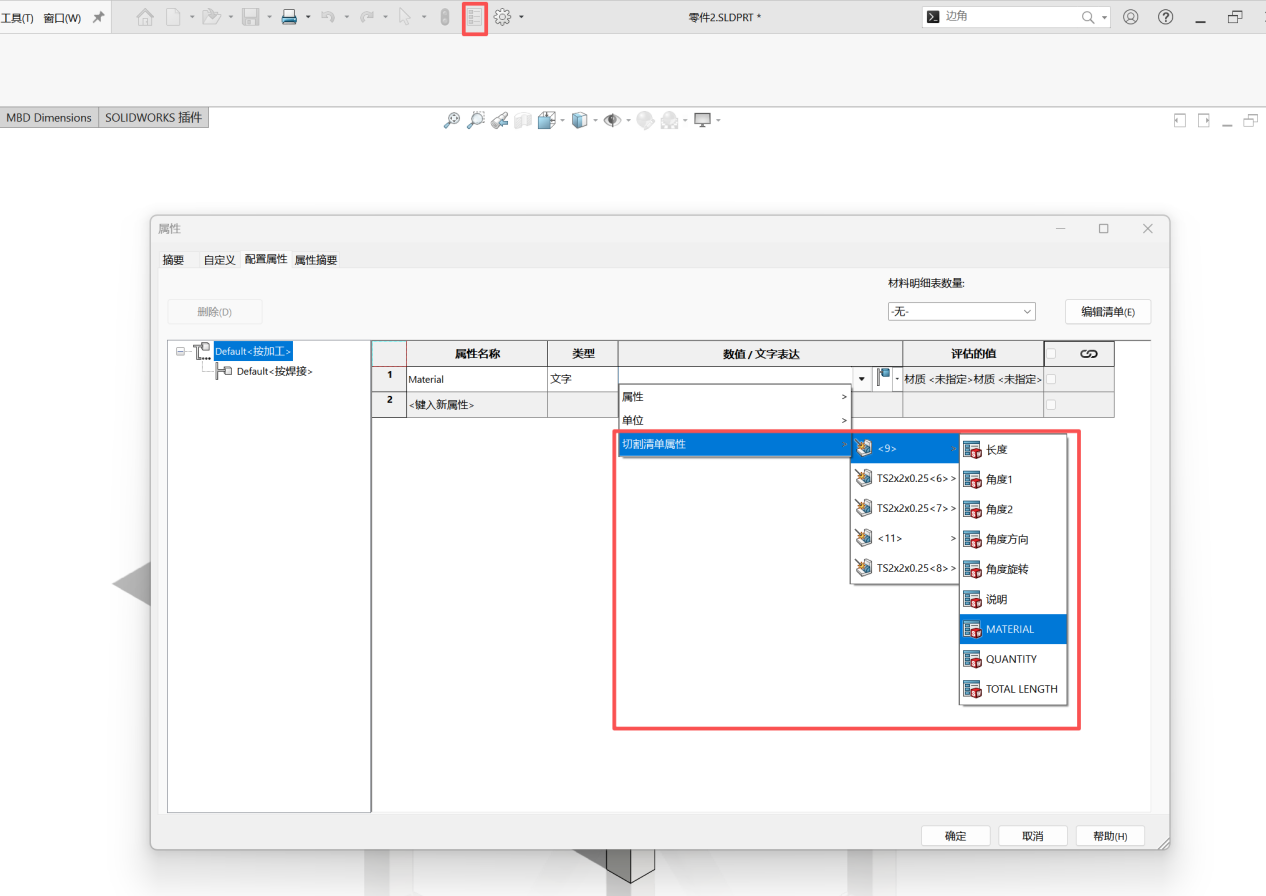Choose the Select cursor tool
Viewport: 1266px width, 896px height.
pos(404,17)
